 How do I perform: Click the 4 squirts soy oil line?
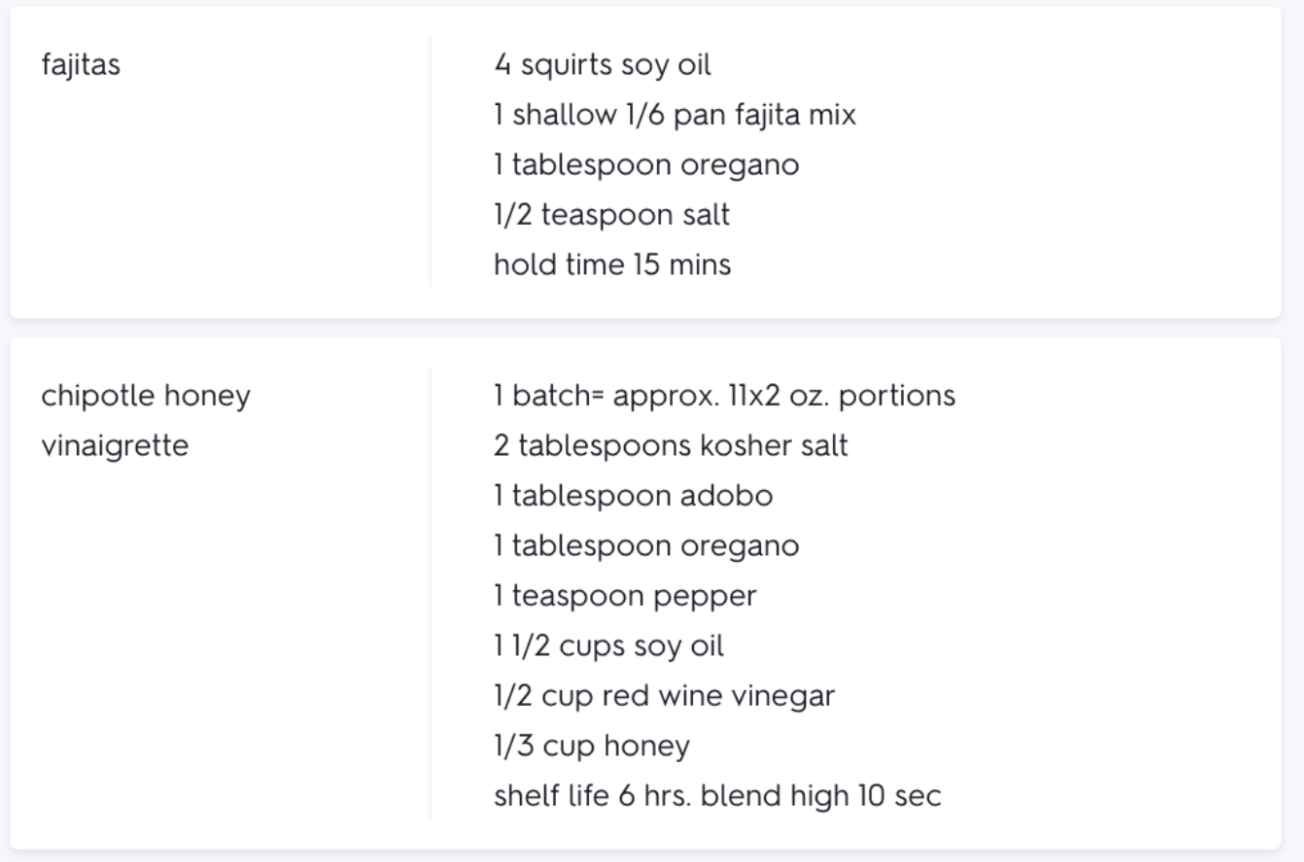point(602,65)
